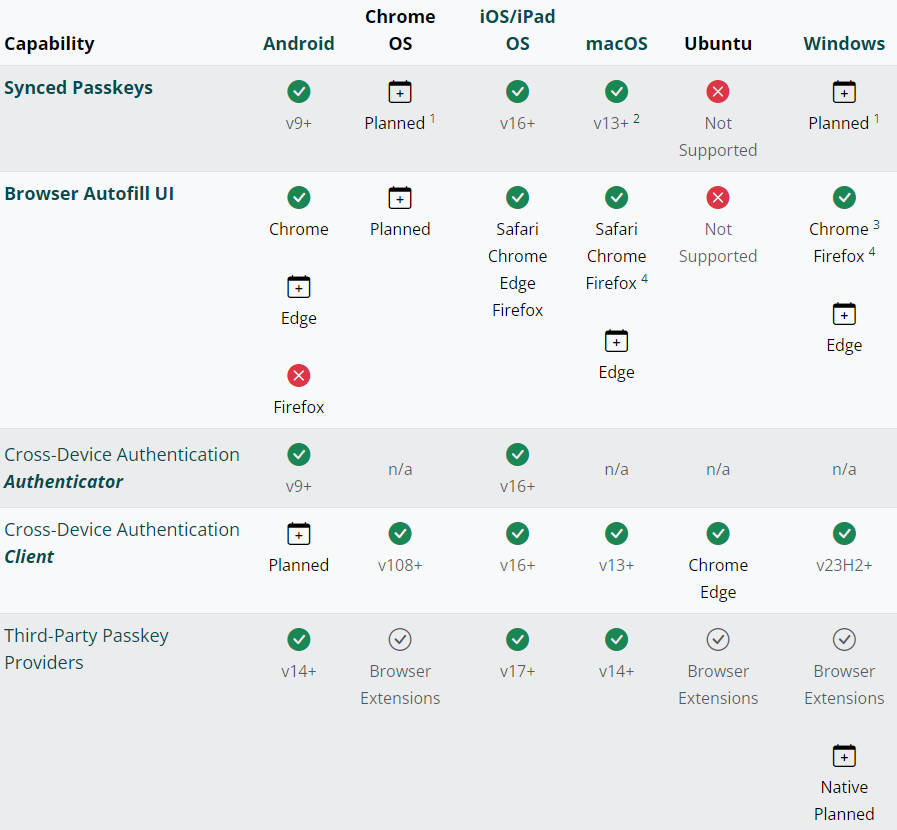Click green check for iOS Browser Autofill
Image resolution: width=897 pixels, height=830 pixels.
click(x=517, y=197)
